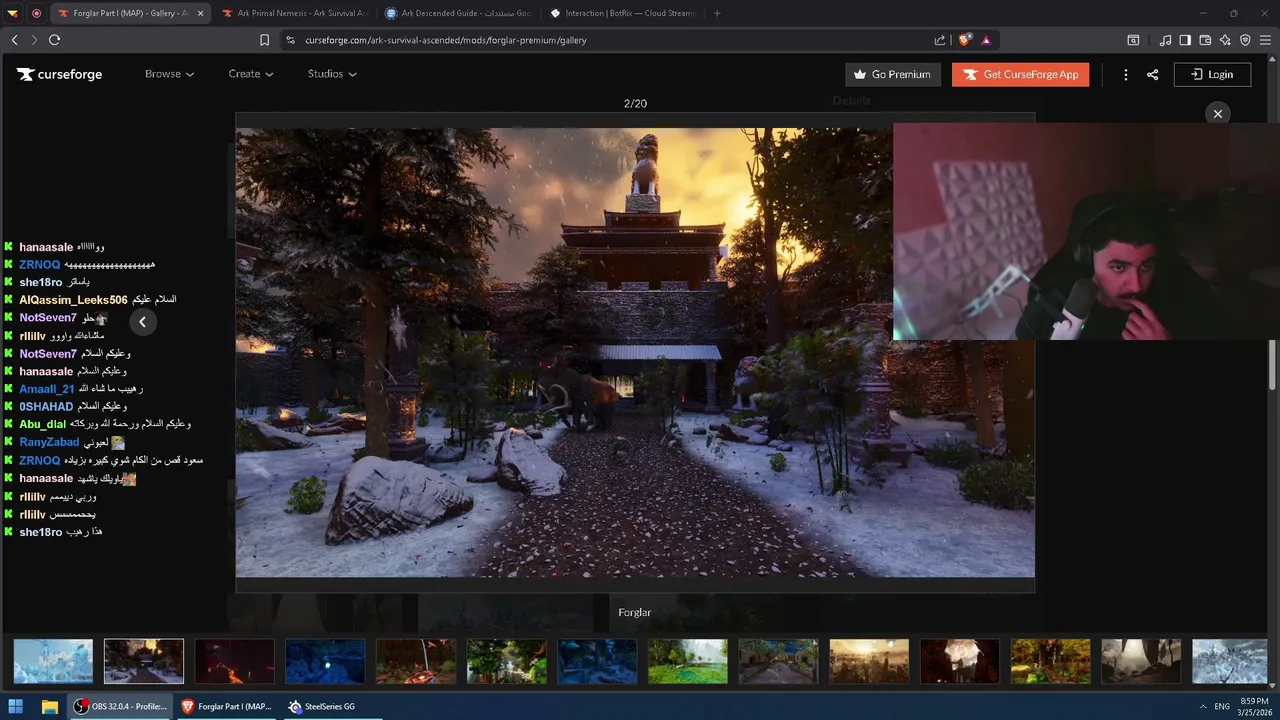Close the gallery lightbox with X
Image resolution: width=1280 pixels, height=720 pixels.
tap(1218, 114)
